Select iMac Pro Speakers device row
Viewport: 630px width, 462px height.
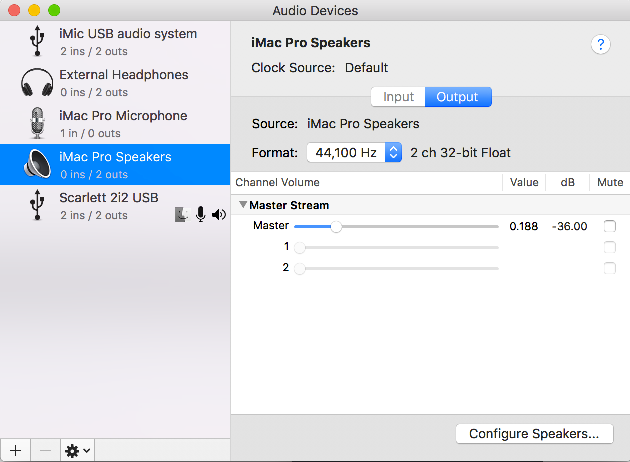(x=115, y=164)
